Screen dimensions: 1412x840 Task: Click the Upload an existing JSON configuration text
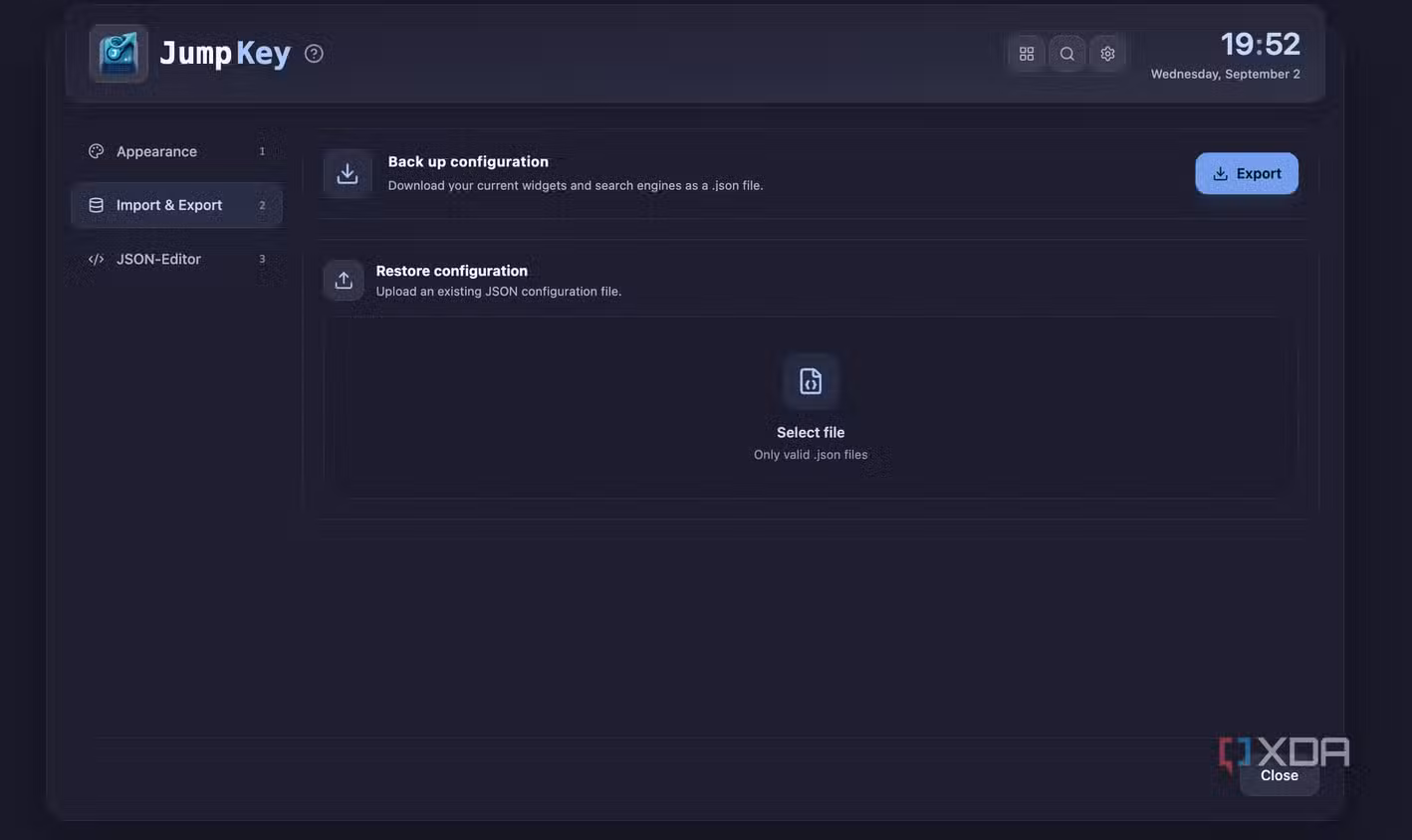point(499,292)
